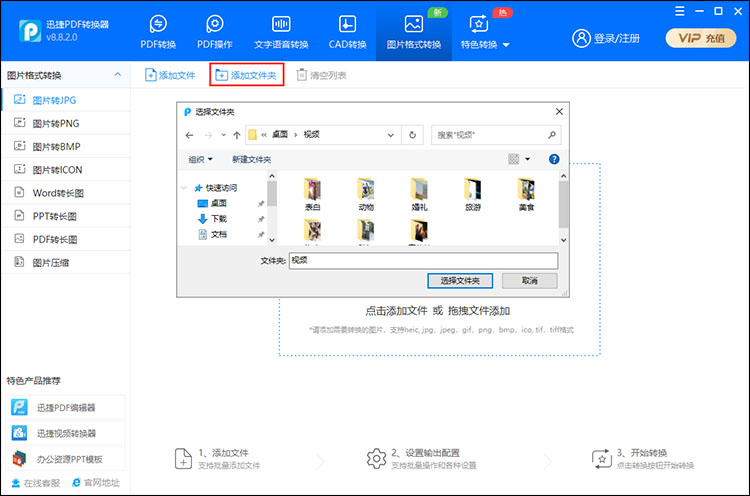Open recent locations dropdown arrow

click(x=223, y=135)
